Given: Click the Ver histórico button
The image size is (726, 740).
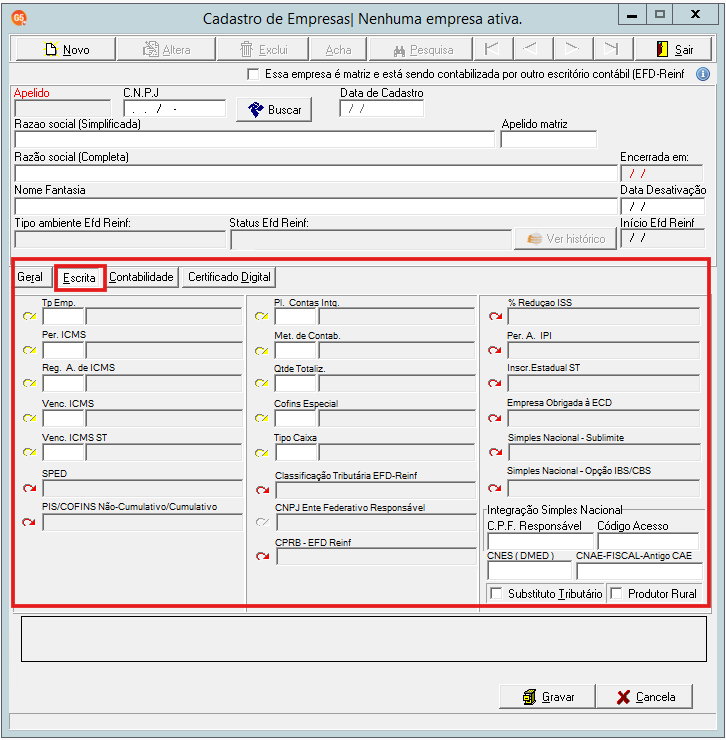Looking at the screenshot, I should [x=566, y=239].
